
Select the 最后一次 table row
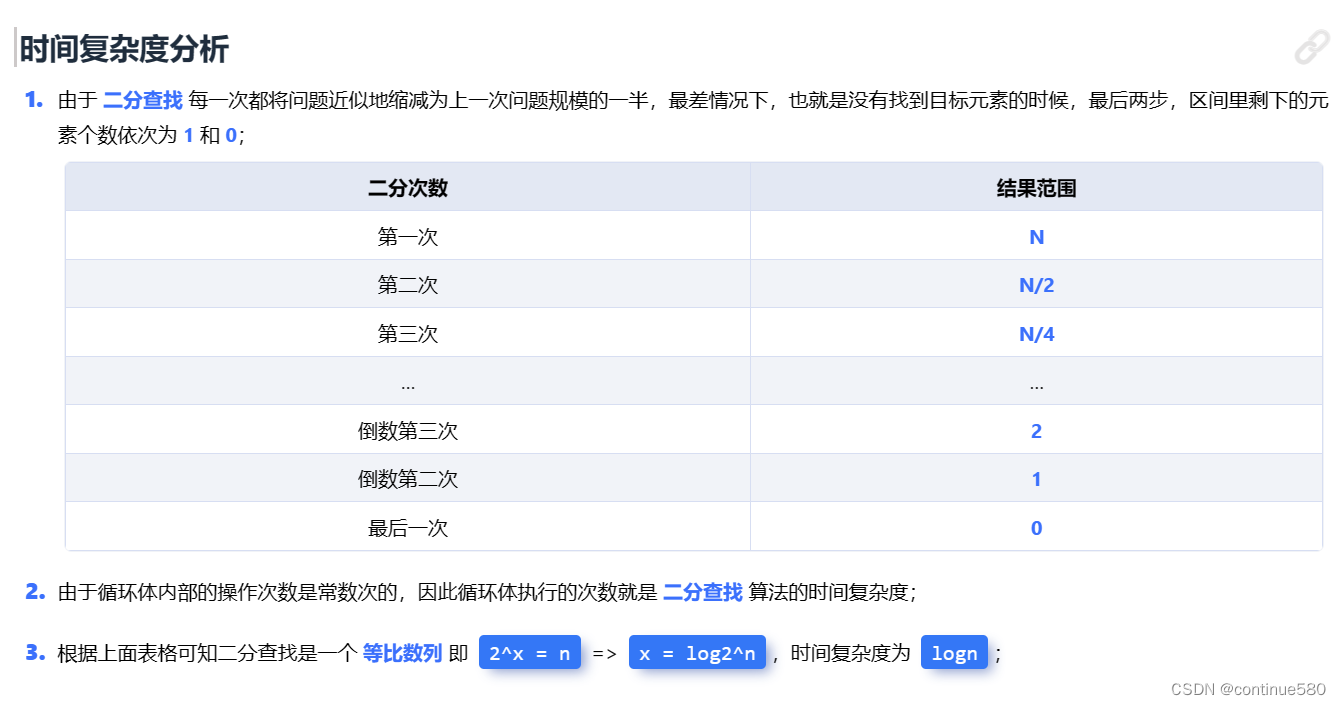[408, 527]
